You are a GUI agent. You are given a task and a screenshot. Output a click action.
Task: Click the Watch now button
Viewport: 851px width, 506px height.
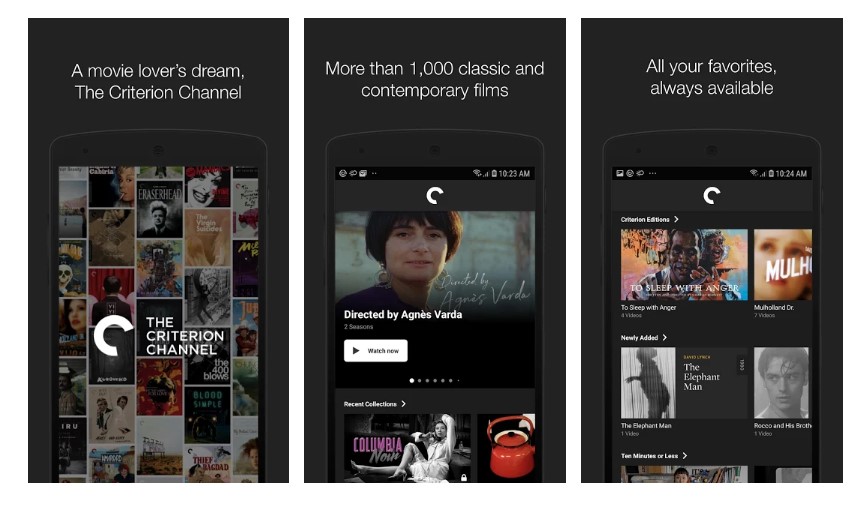click(376, 351)
